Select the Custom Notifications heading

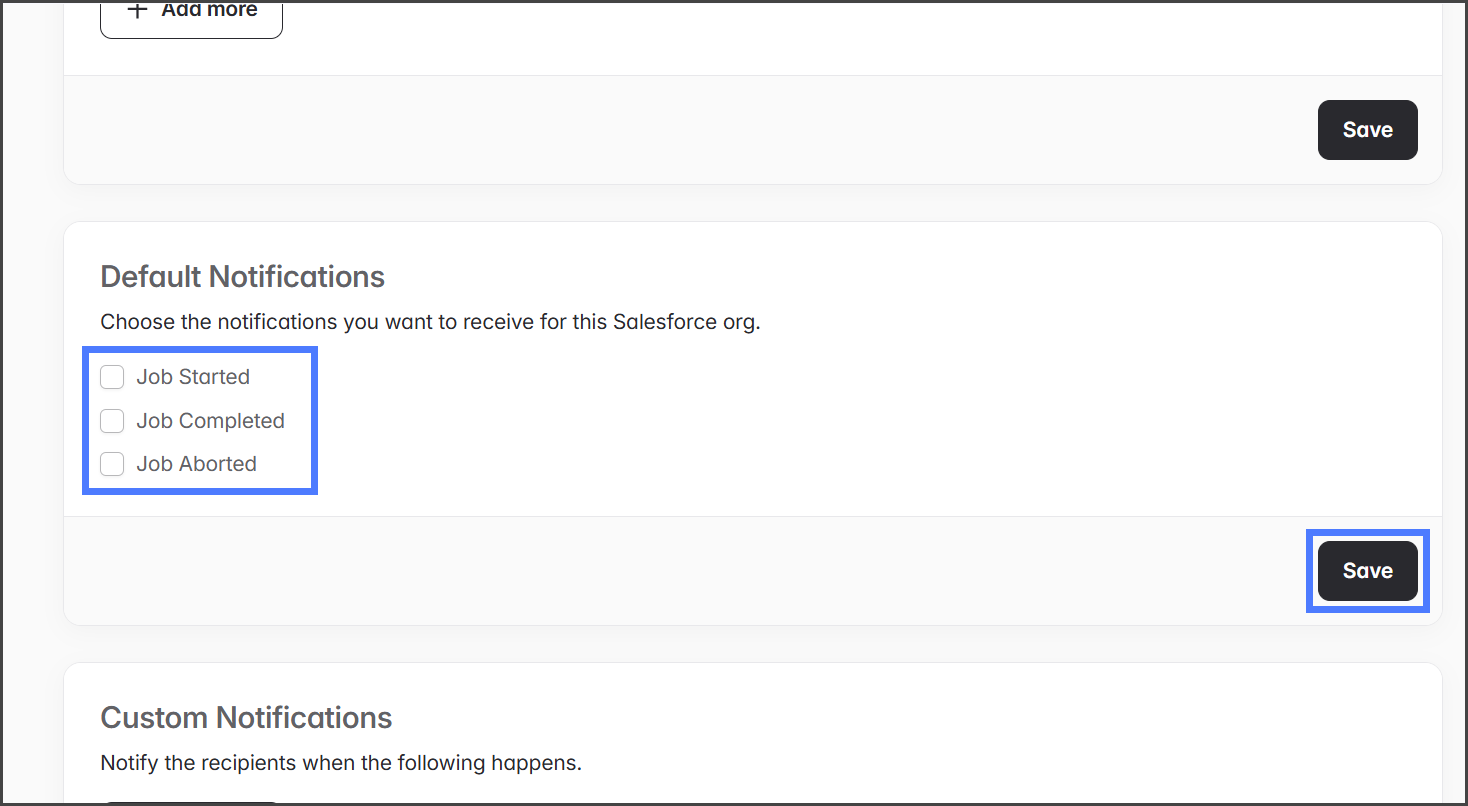pyautogui.click(x=246, y=717)
